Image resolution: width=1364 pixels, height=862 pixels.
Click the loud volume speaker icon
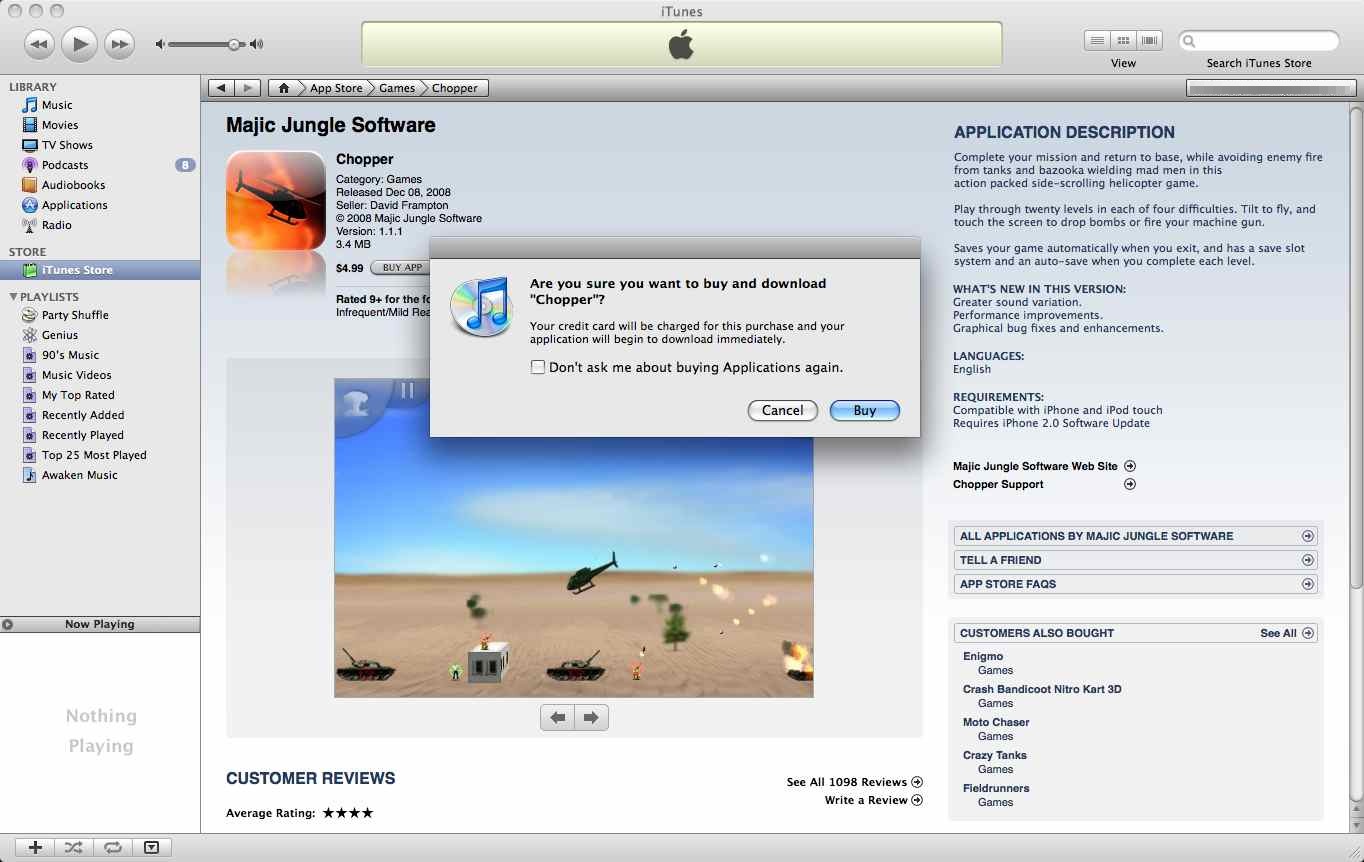point(257,44)
